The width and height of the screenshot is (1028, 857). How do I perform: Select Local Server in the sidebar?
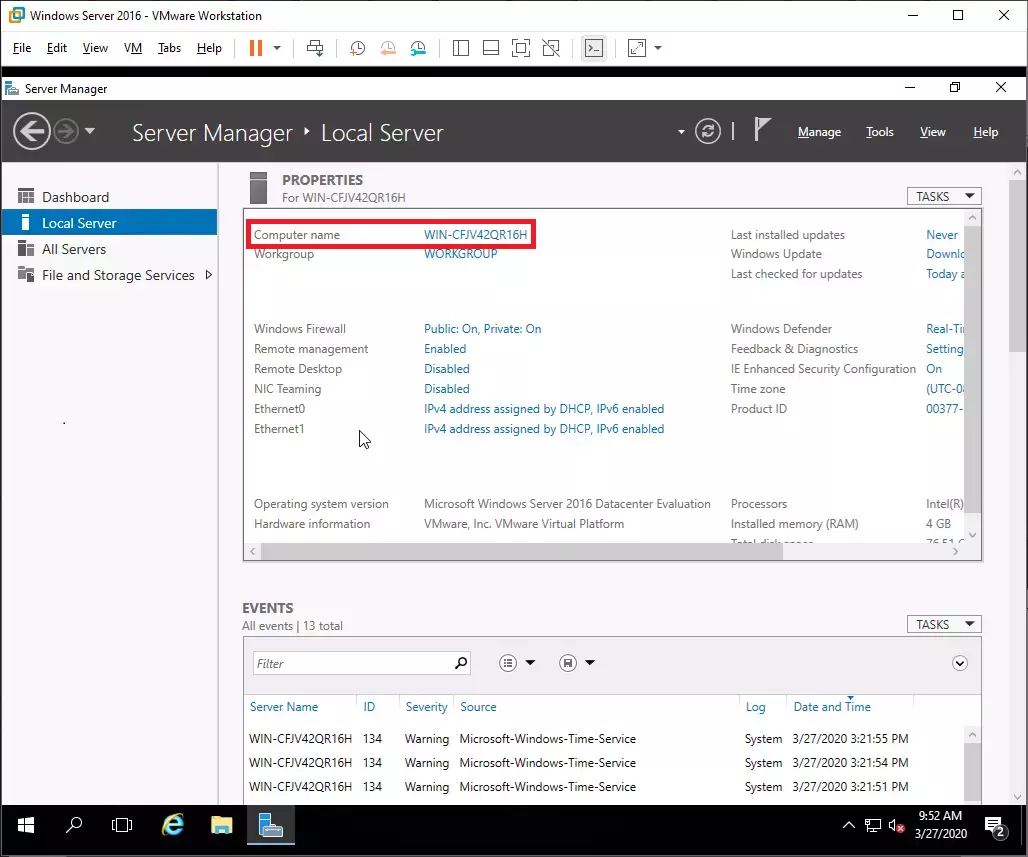click(109, 223)
